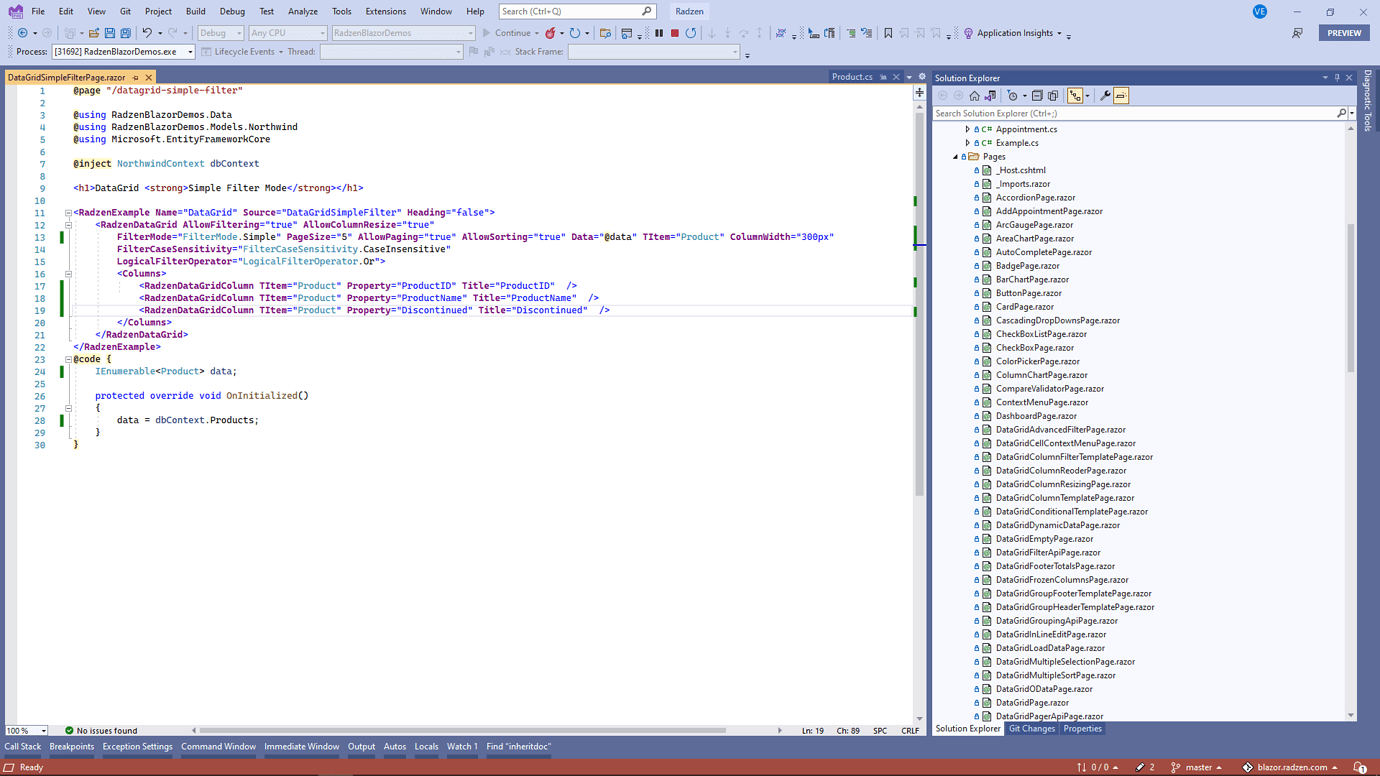Toggle auto-hide pin on the Solution Explorer panel
Viewport: 1380px width, 776px height.
(x=1337, y=78)
